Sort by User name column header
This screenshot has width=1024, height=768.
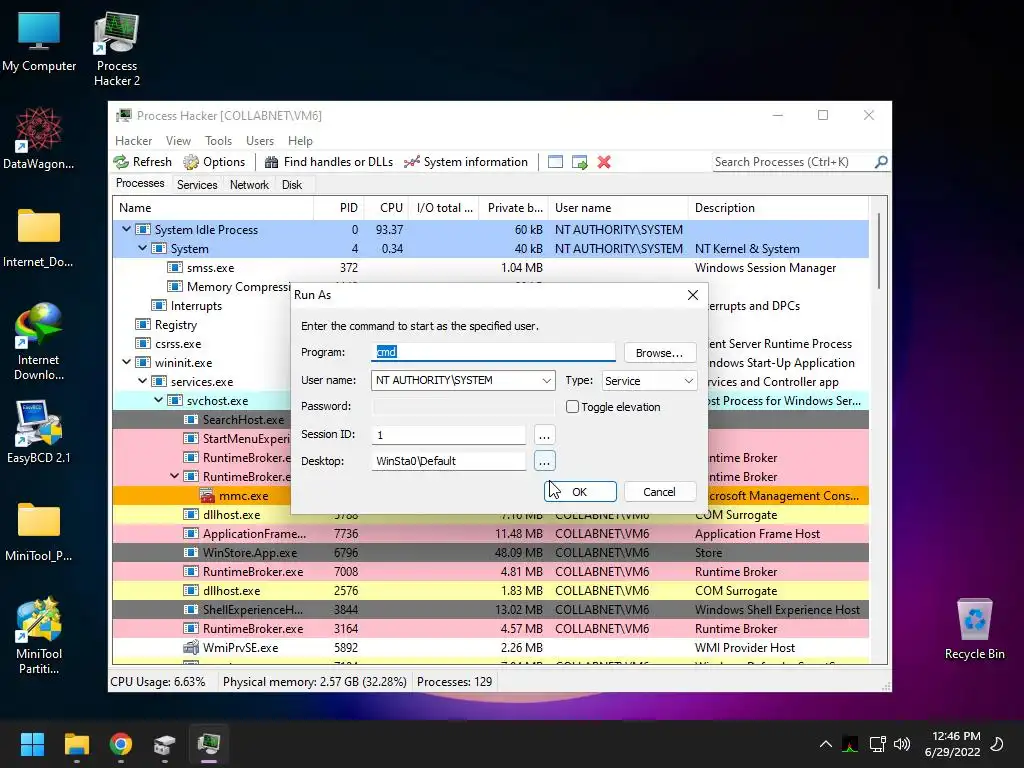(x=618, y=208)
